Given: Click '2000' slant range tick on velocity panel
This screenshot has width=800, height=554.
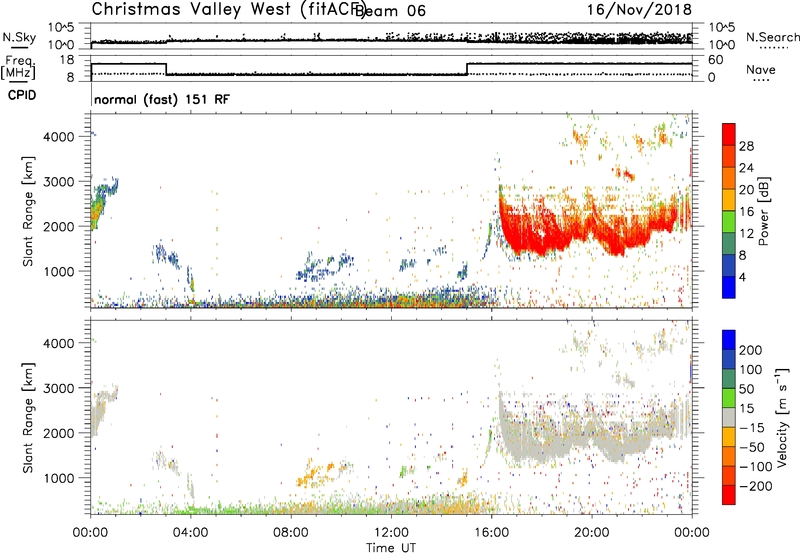Looking at the screenshot, I should (58, 433).
